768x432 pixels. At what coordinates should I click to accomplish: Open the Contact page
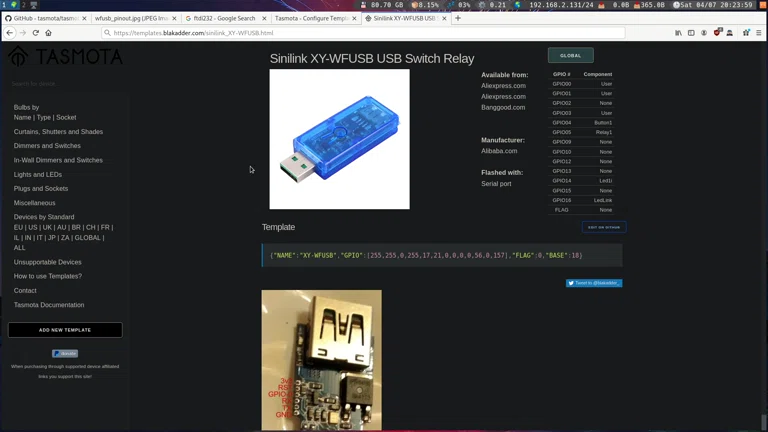tap(25, 290)
